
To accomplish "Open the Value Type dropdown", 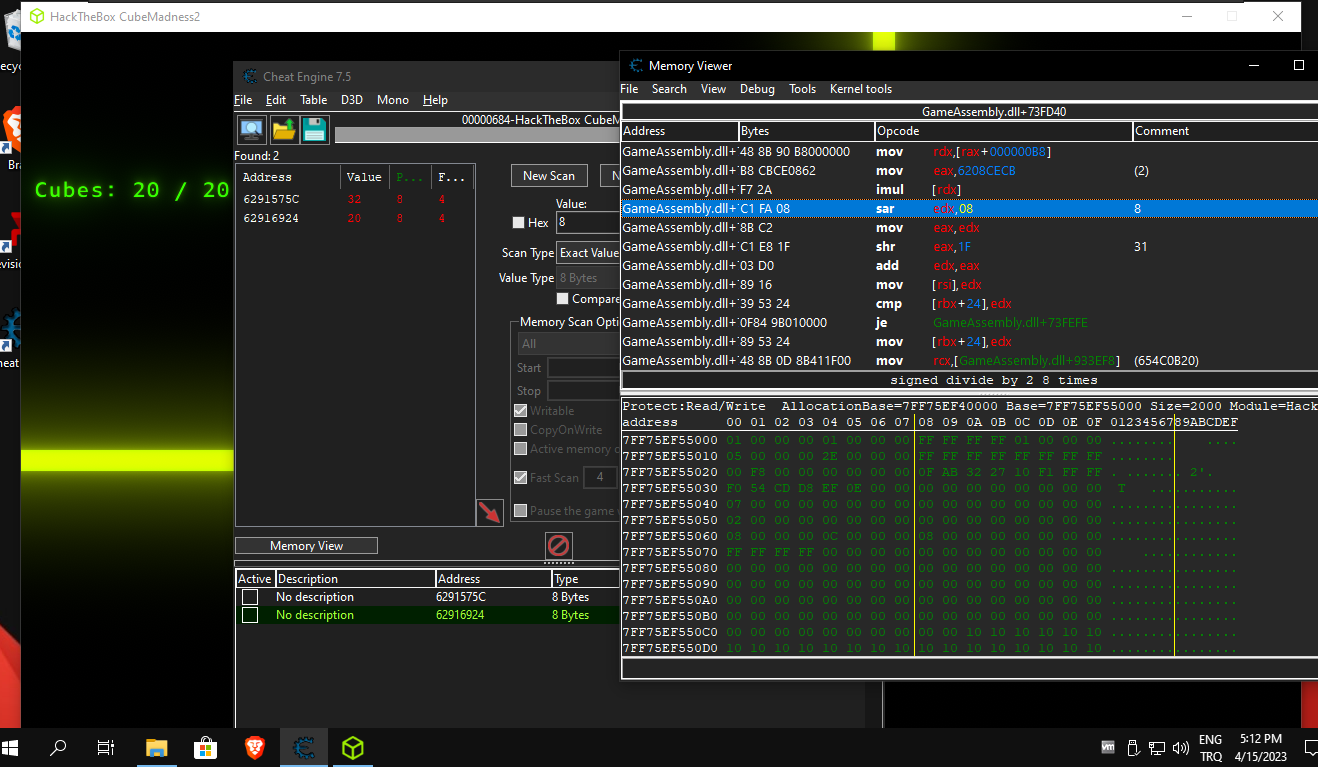I will pyautogui.click(x=588, y=278).
